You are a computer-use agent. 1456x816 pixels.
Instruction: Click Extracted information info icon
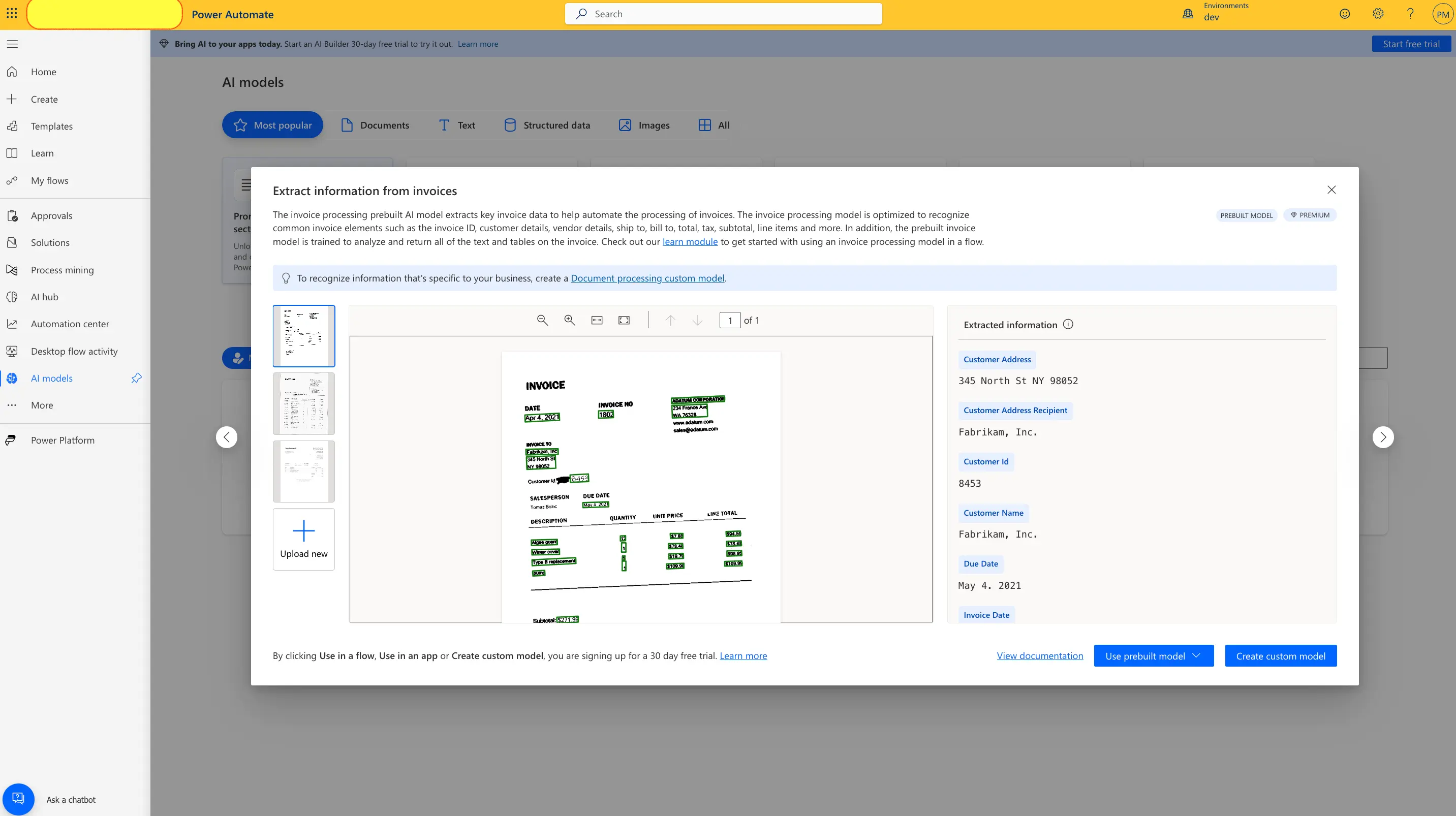[1068, 324]
